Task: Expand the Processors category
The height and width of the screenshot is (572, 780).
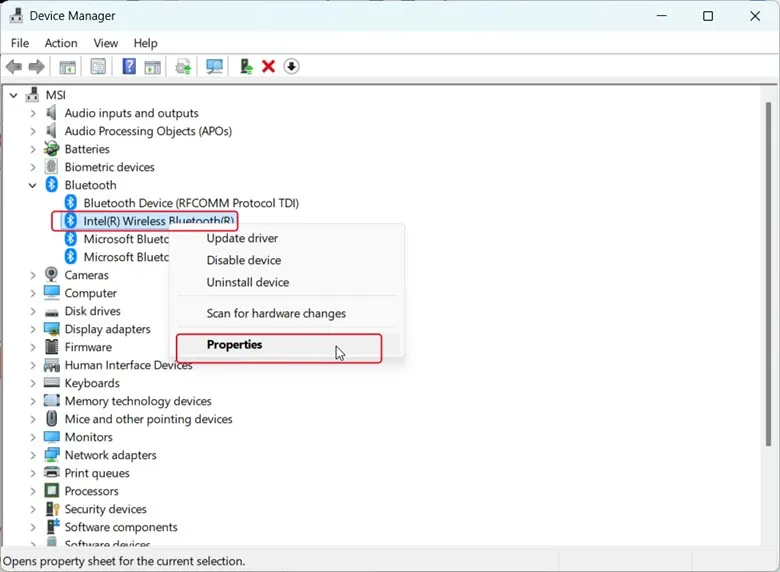Action: pyautogui.click(x=33, y=491)
